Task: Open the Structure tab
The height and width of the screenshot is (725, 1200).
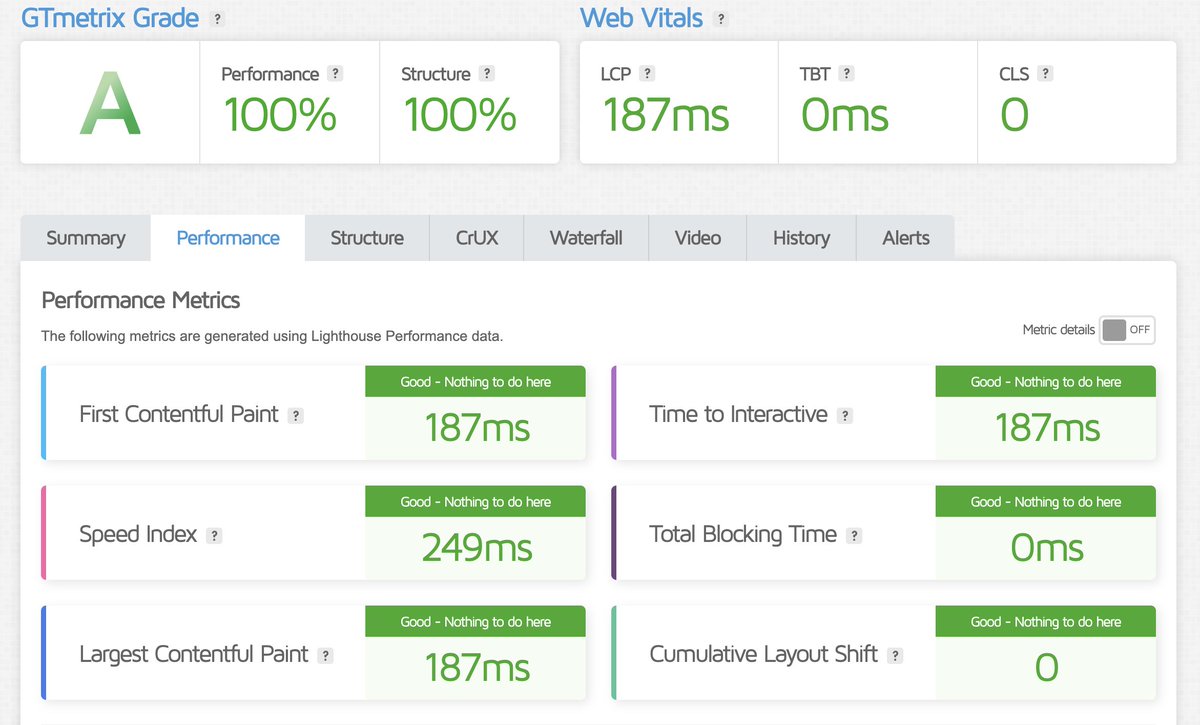Action: (x=367, y=238)
